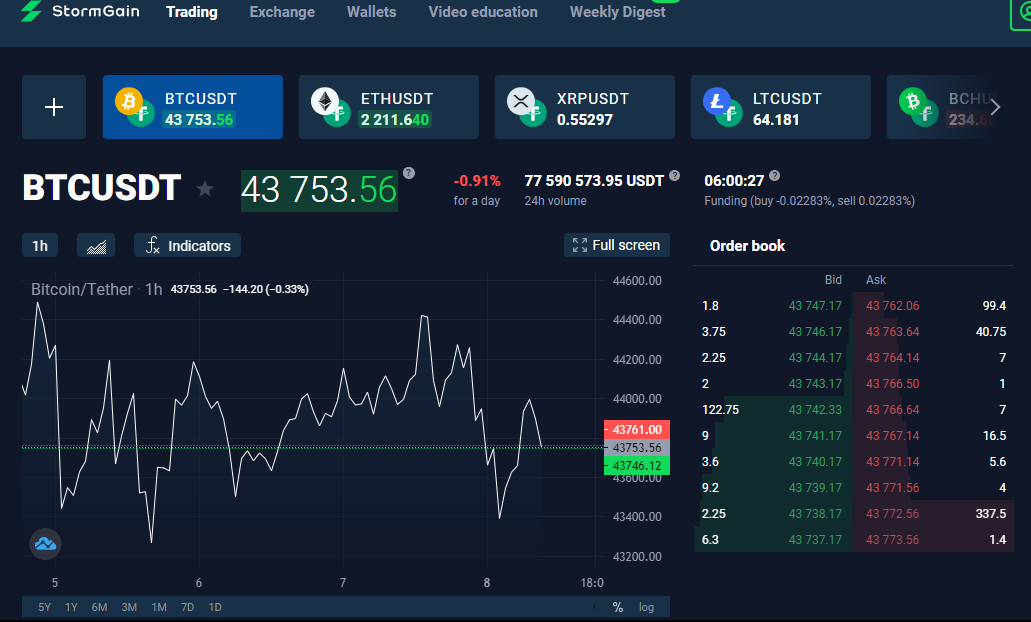1031x622 pixels.
Task: Select the XRPUSDT instrument card
Action: pyautogui.click(x=585, y=107)
